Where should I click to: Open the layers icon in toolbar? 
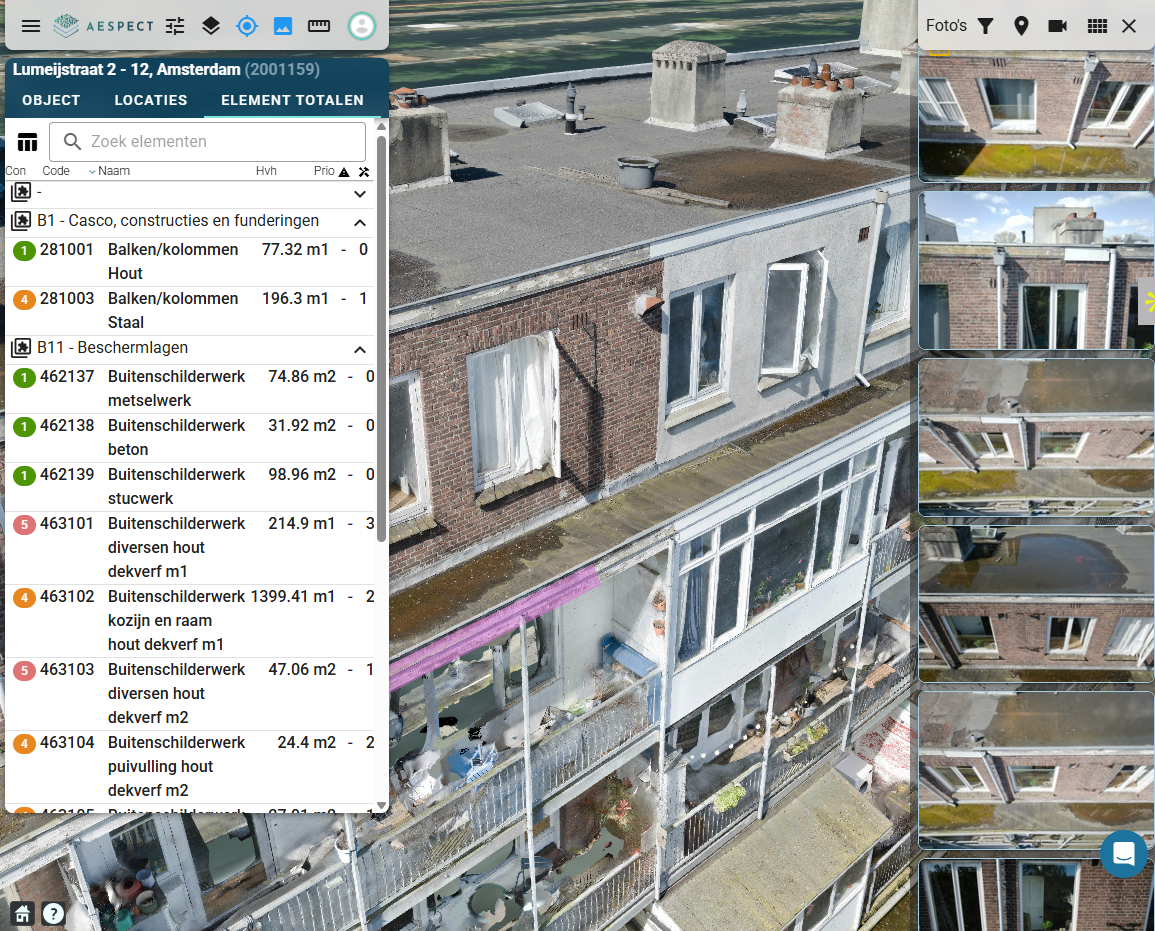[x=211, y=27]
